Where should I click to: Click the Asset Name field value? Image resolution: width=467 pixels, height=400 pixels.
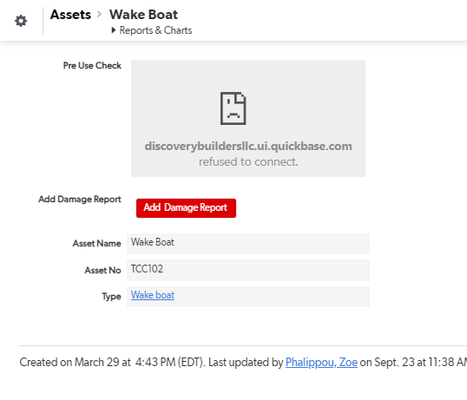248,243
